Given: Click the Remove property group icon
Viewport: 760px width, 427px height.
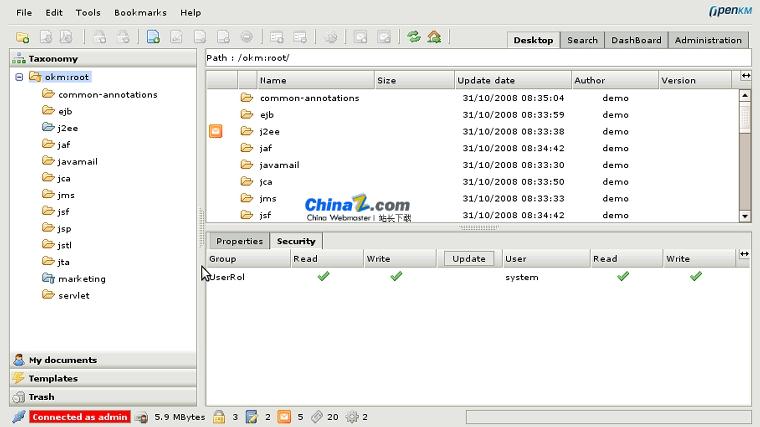Looking at the screenshot, I should coord(300,37).
